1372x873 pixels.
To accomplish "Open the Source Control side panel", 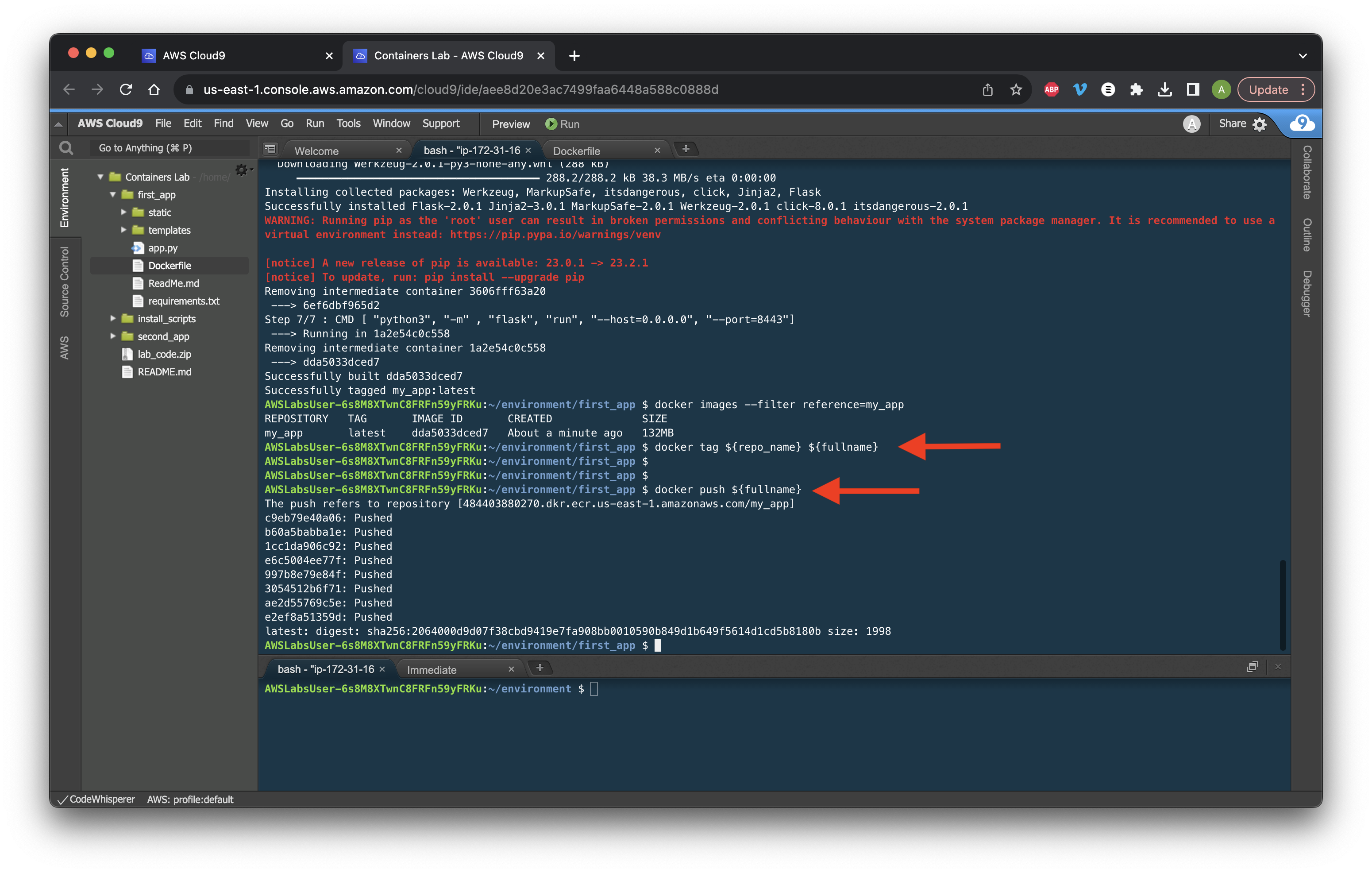I will pyautogui.click(x=64, y=282).
